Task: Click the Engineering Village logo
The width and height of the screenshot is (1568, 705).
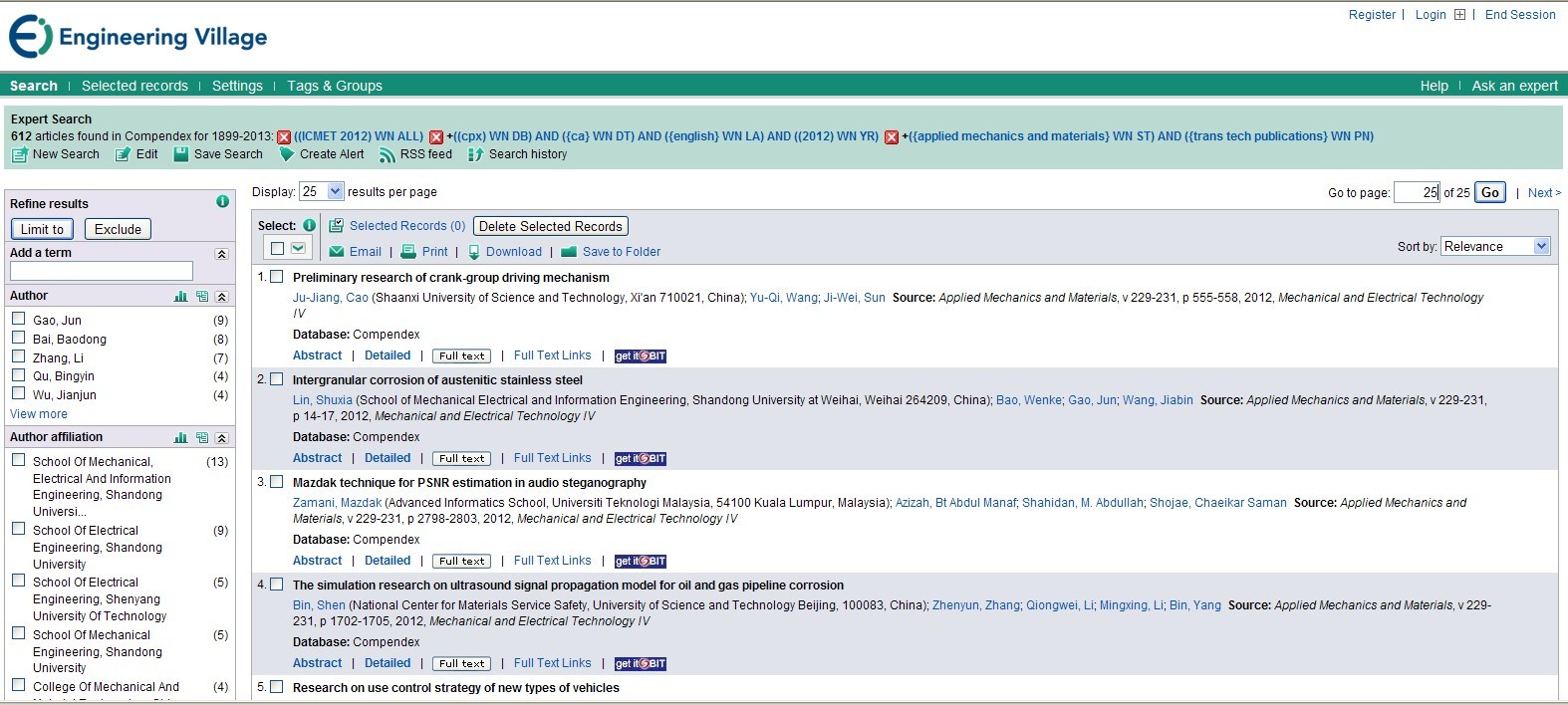Action: pyautogui.click(x=138, y=37)
